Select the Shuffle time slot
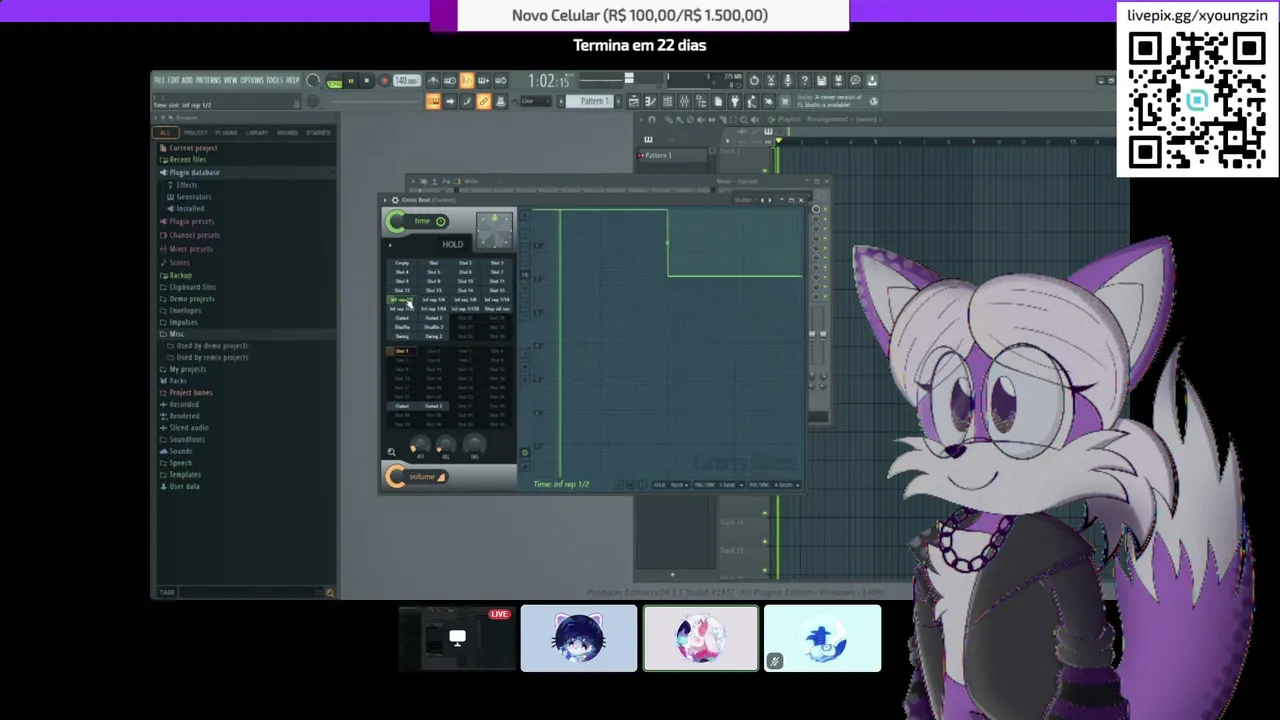This screenshot has height=720, width=1280. (402, 327)
